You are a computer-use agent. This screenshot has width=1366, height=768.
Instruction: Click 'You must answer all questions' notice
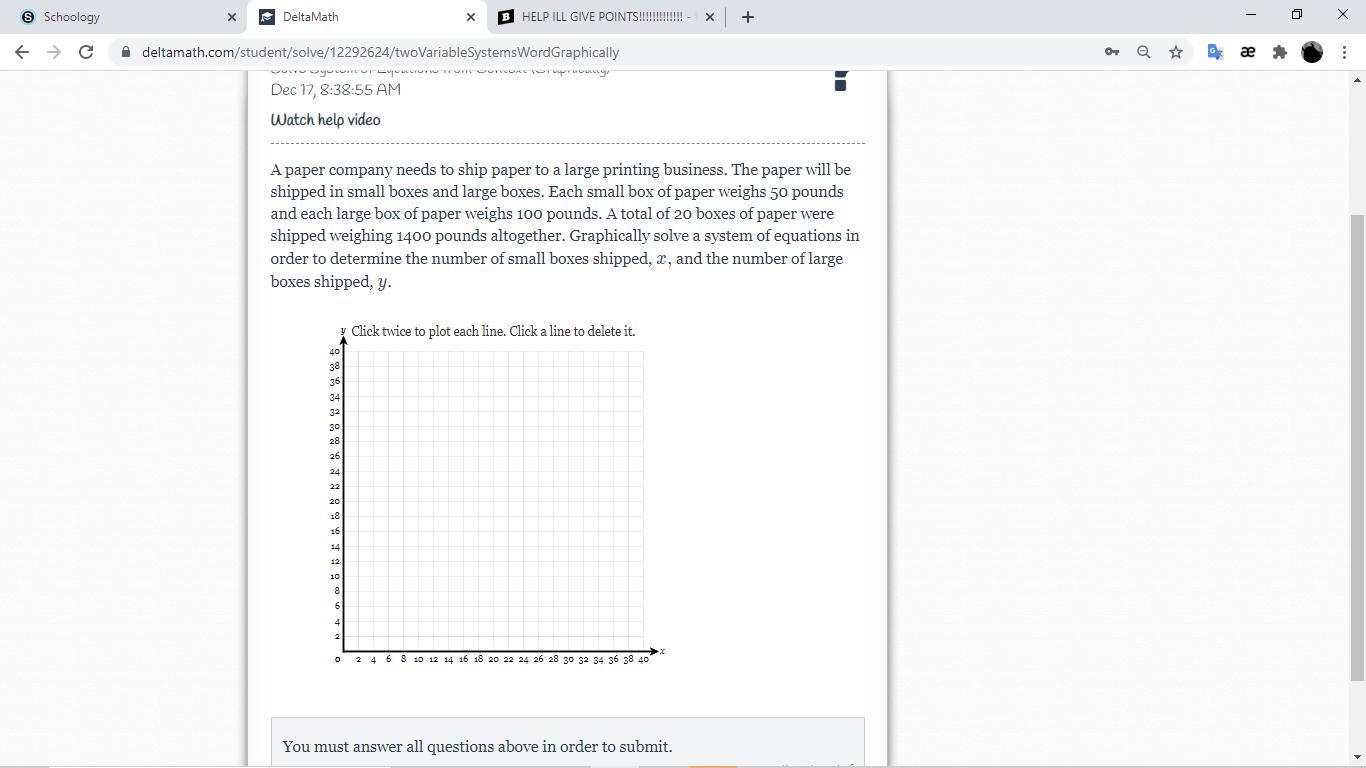tap(477, 746)
